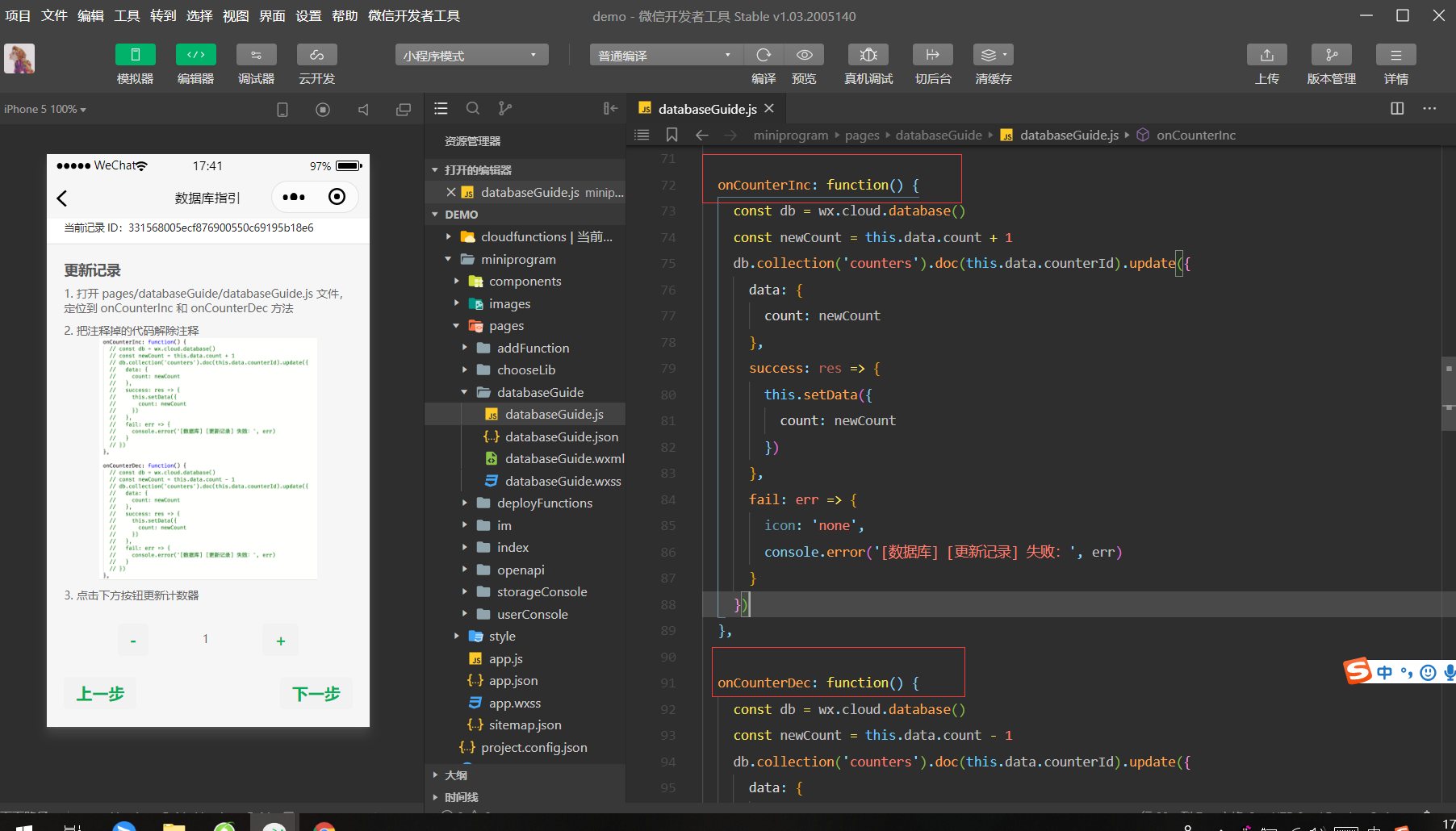This screenshot has height=831, width=1456.
Task: Open the 设置 menu
Action: pyautogui.click(x=308, y=16)
